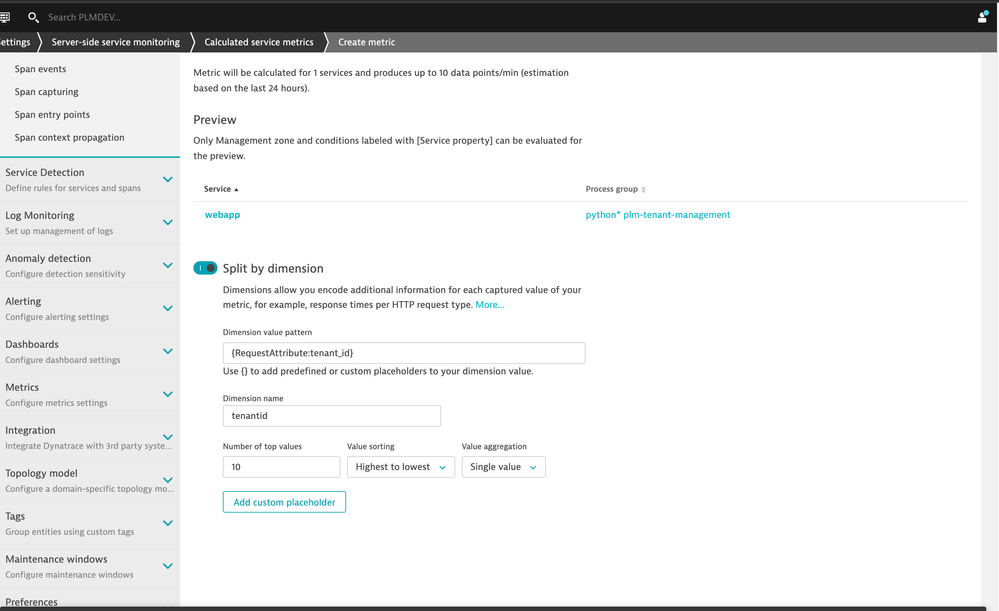
Task: Open the dashboard grid menu icon
Action: click(5, 17)
